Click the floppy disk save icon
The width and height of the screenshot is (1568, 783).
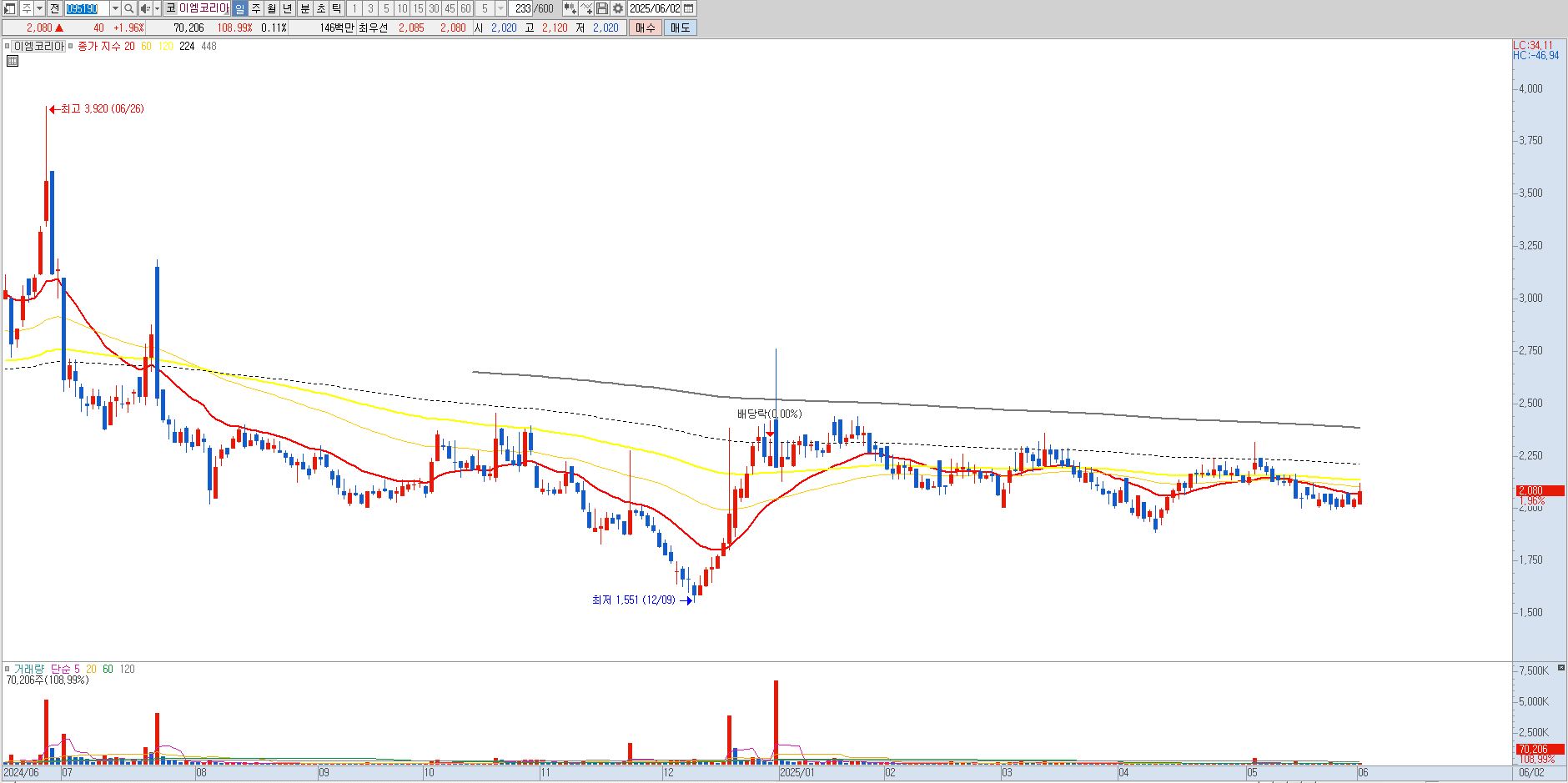point(601,8)
